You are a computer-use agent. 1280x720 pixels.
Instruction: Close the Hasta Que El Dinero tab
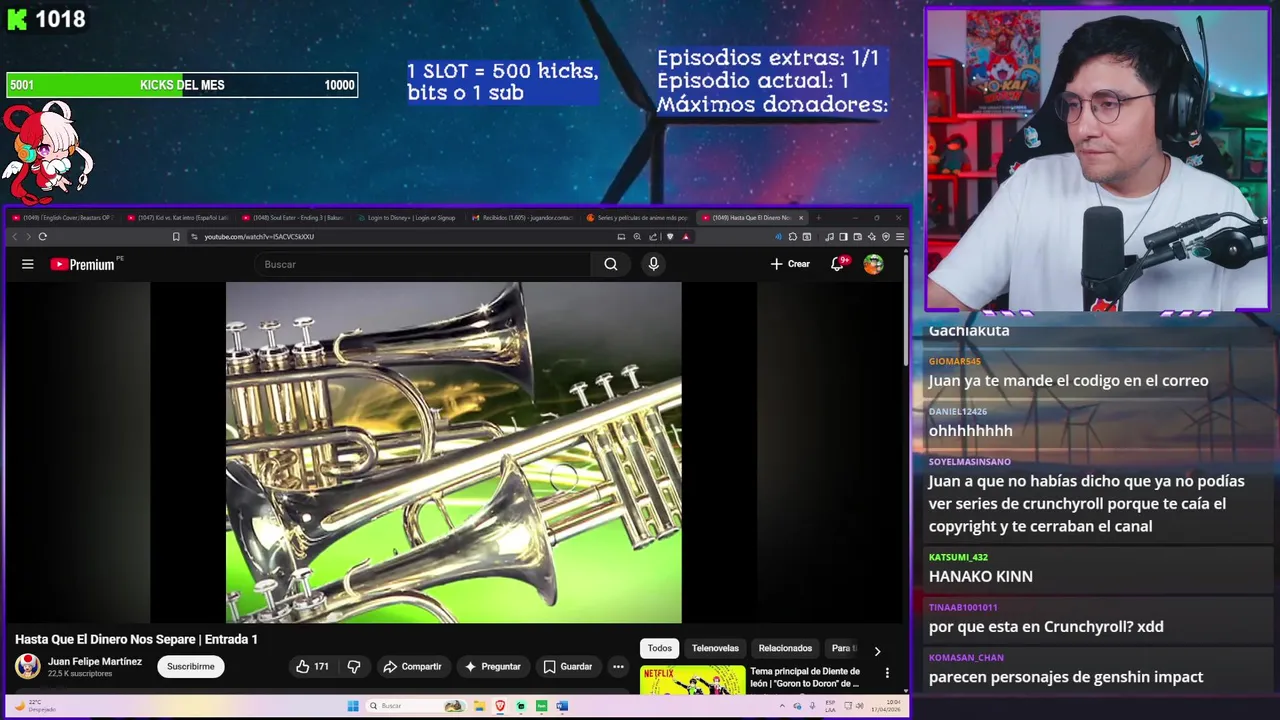click(x=800, y=217)
